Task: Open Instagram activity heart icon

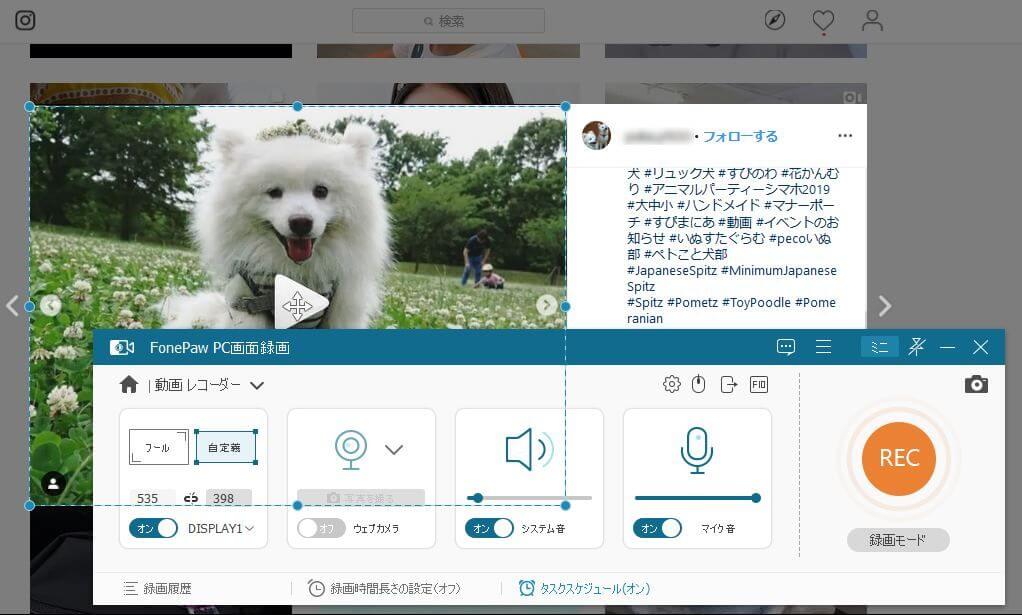Action: [823, 21]
